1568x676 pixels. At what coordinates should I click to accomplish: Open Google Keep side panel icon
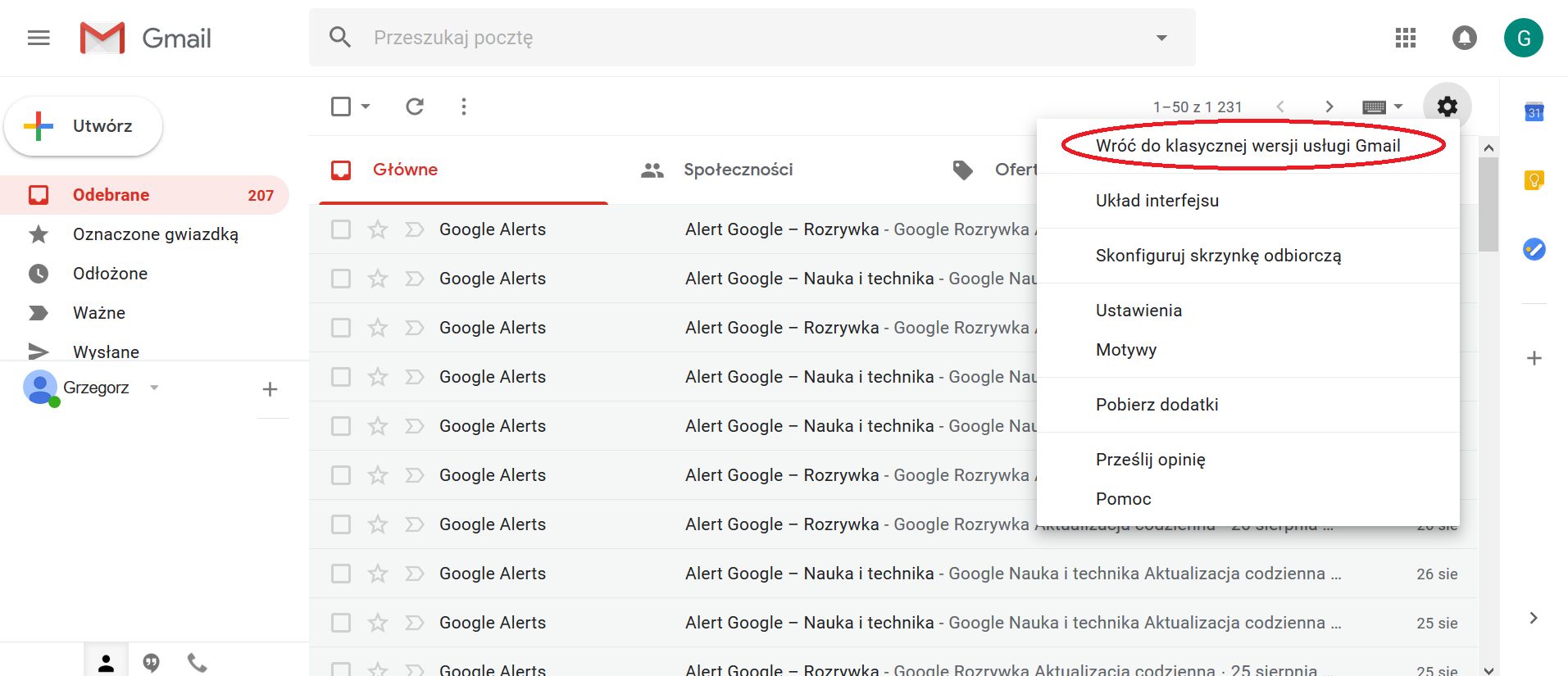pos(1534,180)
